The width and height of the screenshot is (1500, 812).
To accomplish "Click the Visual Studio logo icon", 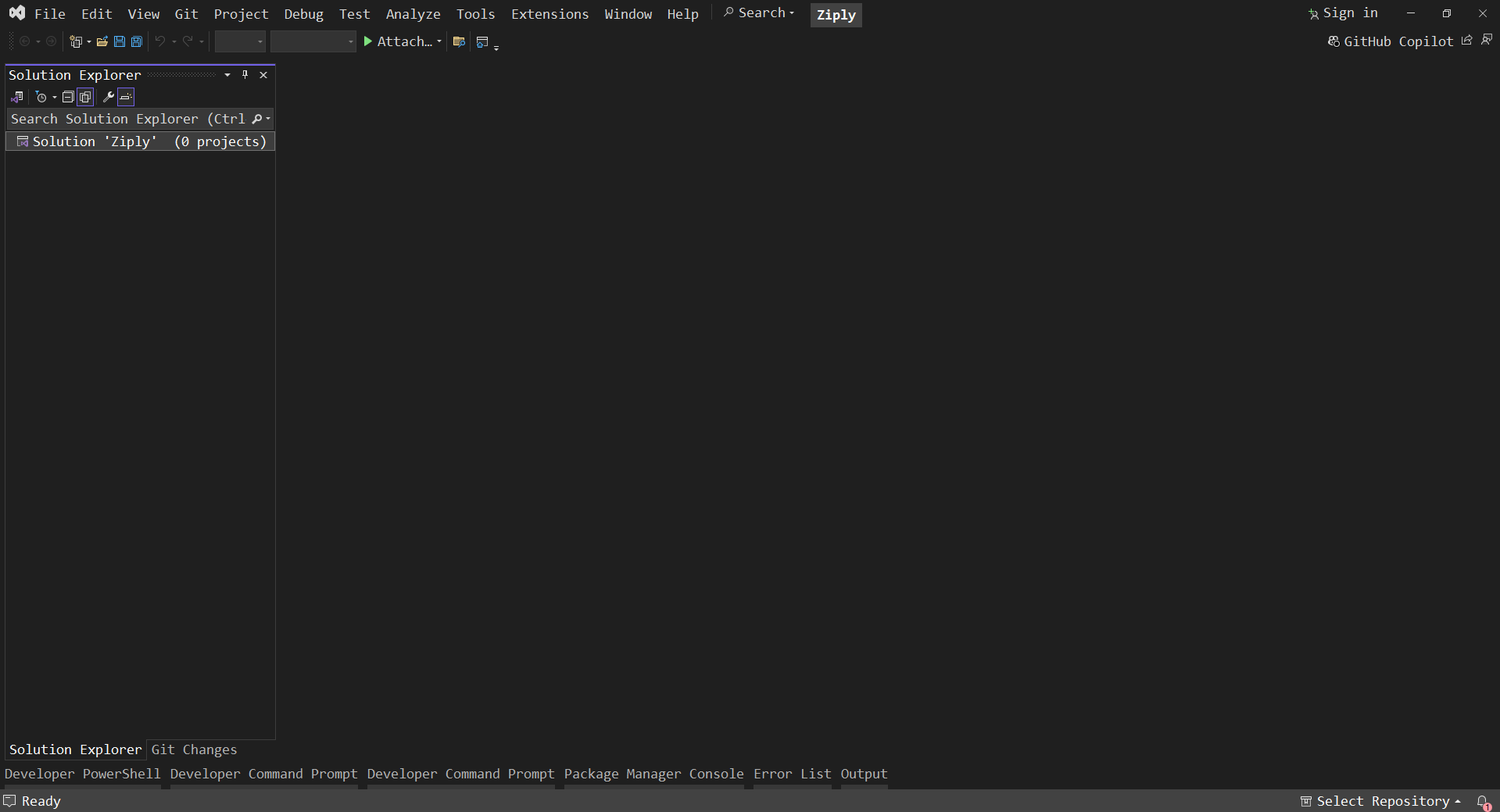I will (x=17, y=13).
